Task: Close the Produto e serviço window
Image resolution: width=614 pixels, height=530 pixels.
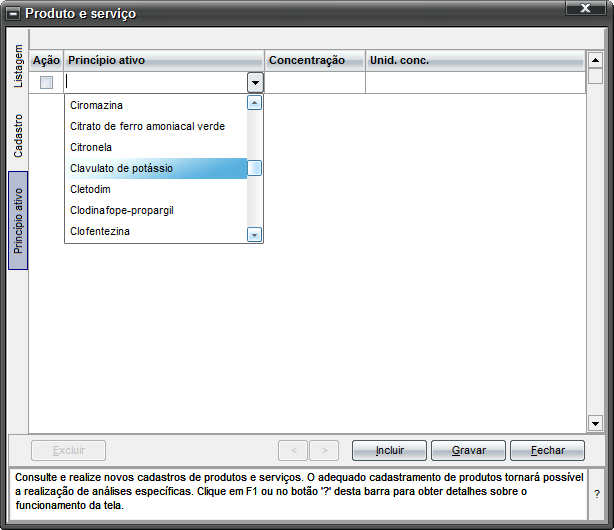Action: tap(585, 8)
